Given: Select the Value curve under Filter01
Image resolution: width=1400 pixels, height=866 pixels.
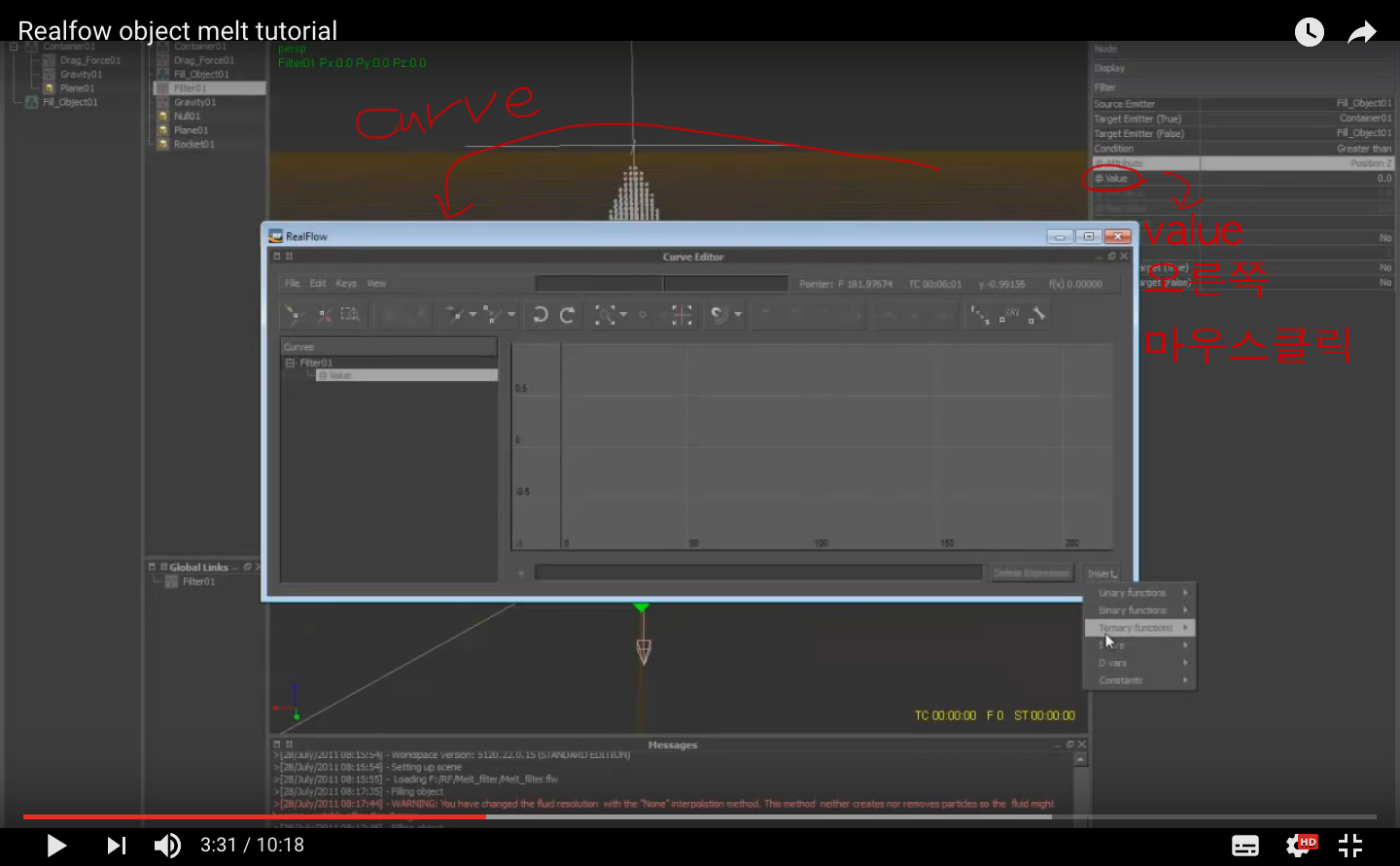Looking at the screenshot, I should point(406,375).
